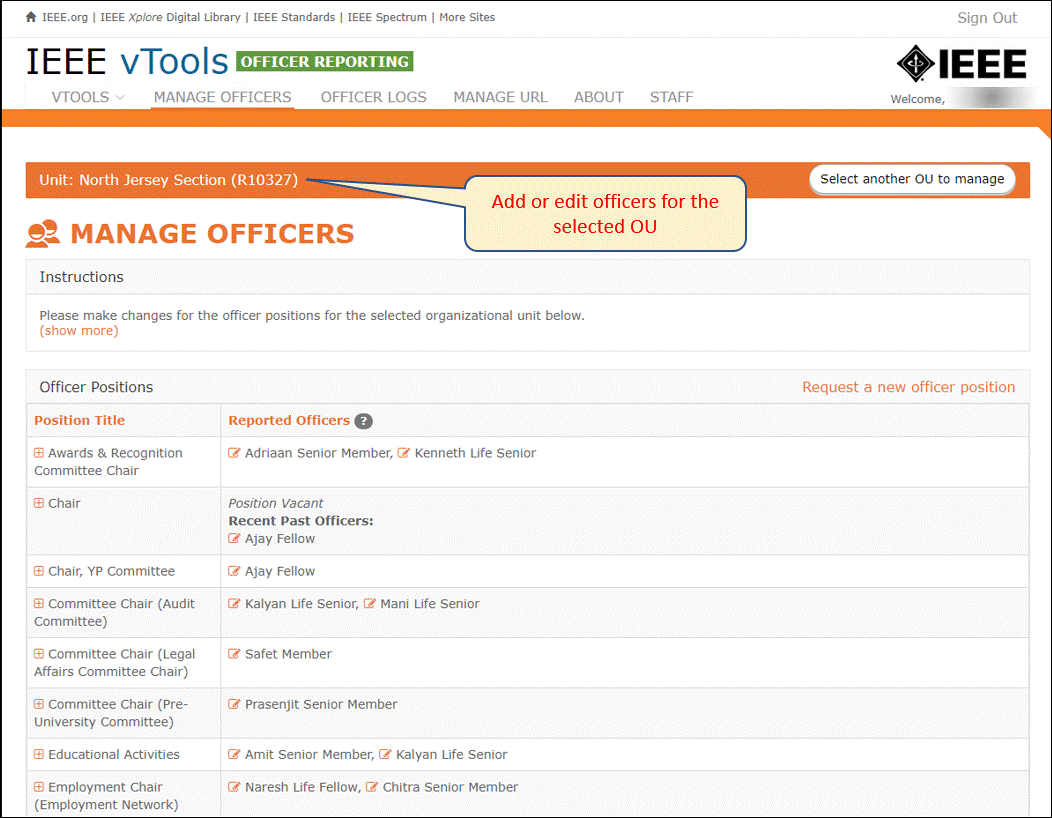1052x818 pixels.
Task: Expand Committee Chair (Legal Affairs) position
Action: 39,654
